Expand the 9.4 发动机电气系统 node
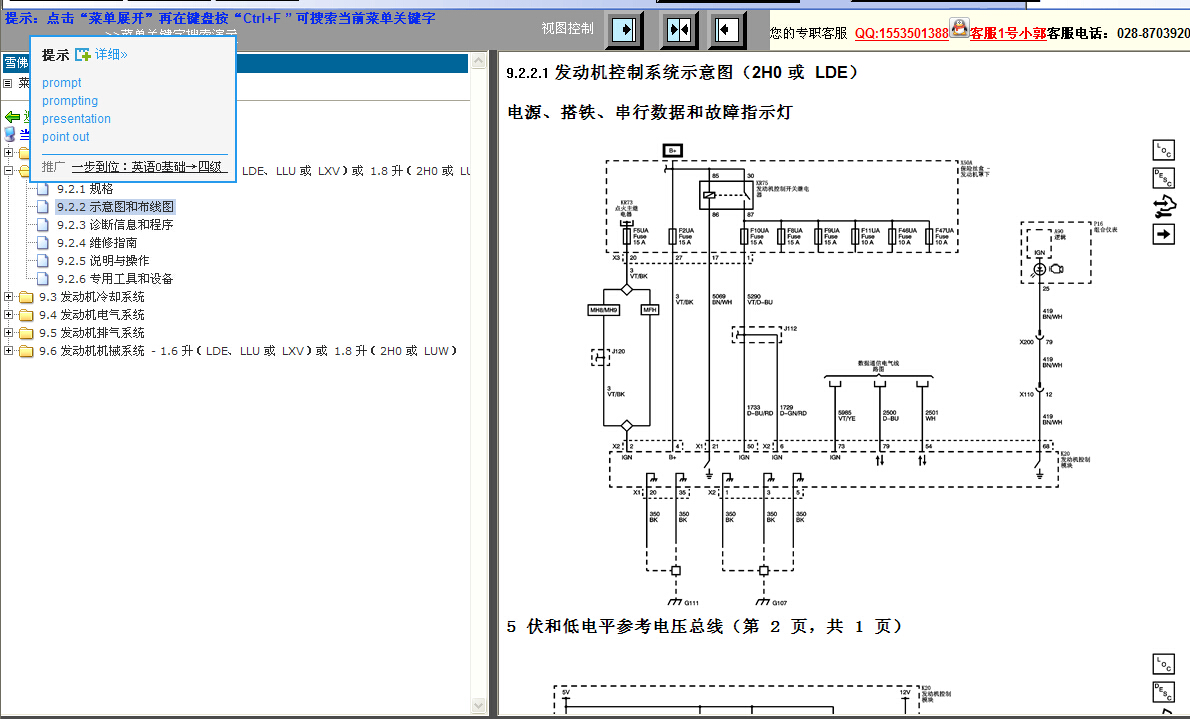The height and width of the screenshot is (719, 1190). click(8, 314)
